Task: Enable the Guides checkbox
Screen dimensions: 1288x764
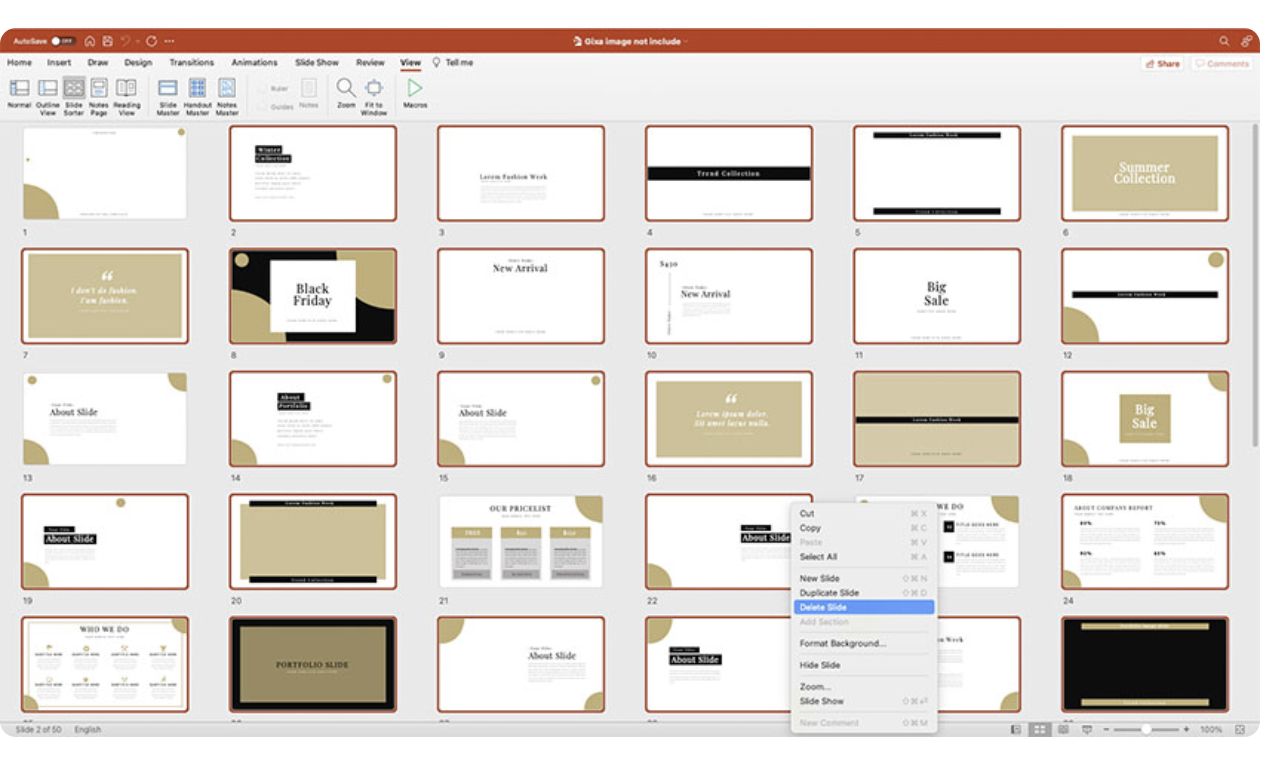Action: click(x=263, y=105)
